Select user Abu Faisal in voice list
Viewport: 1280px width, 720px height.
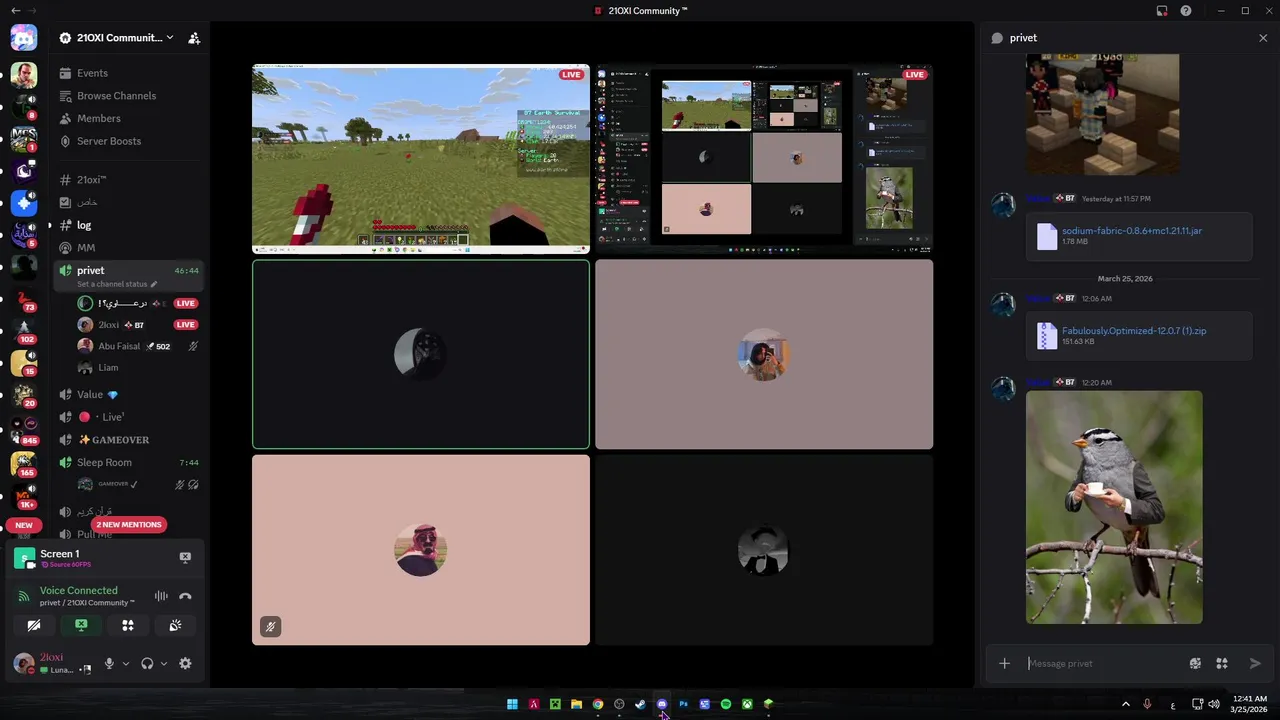click(138, 346)
